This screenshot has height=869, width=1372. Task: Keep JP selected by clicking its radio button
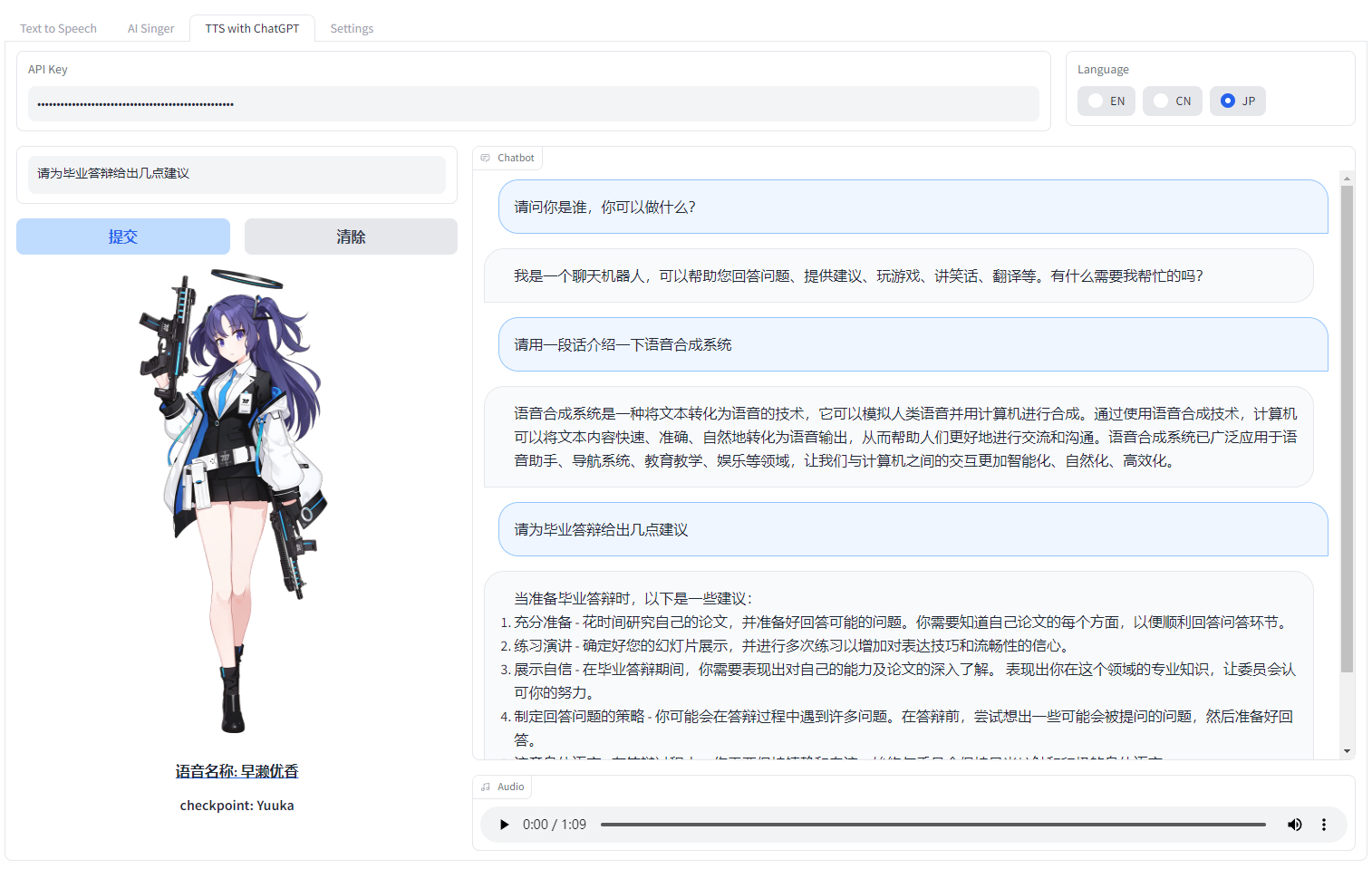(1227, 101)
